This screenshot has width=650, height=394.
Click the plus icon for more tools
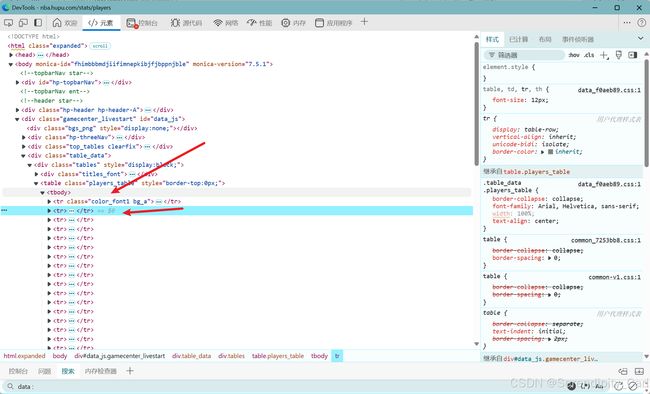click(x=364, y=22)
